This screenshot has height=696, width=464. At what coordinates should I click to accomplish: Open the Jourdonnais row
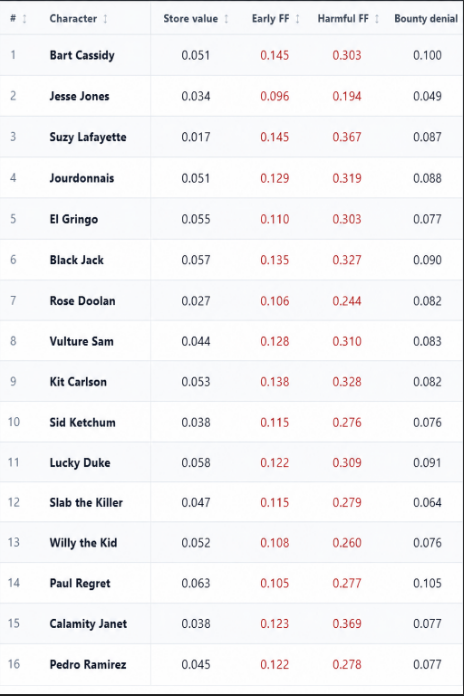pos(231,178)
